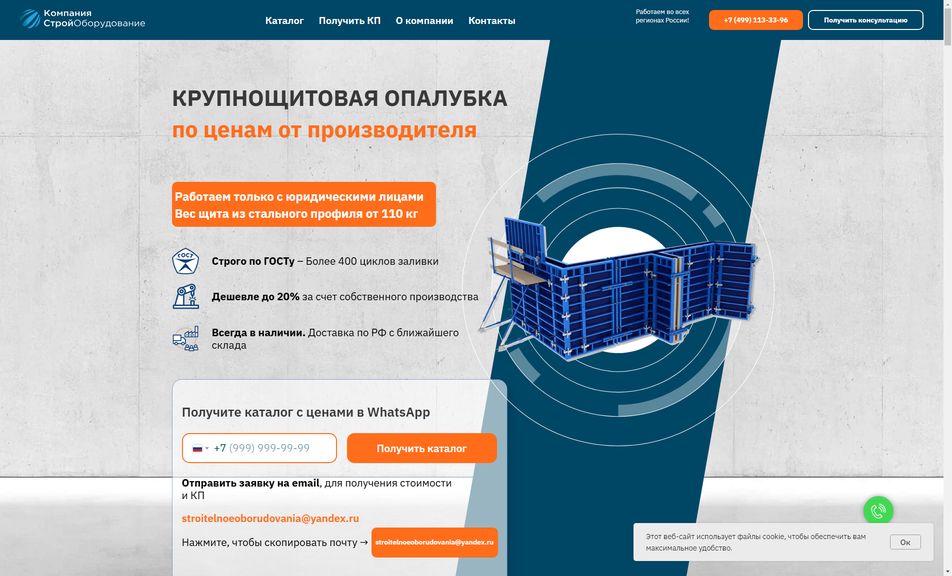The image size is (952, 576).
Task: Focus the phone number input field
Action: pyautogui.click(x=259, y=448)
